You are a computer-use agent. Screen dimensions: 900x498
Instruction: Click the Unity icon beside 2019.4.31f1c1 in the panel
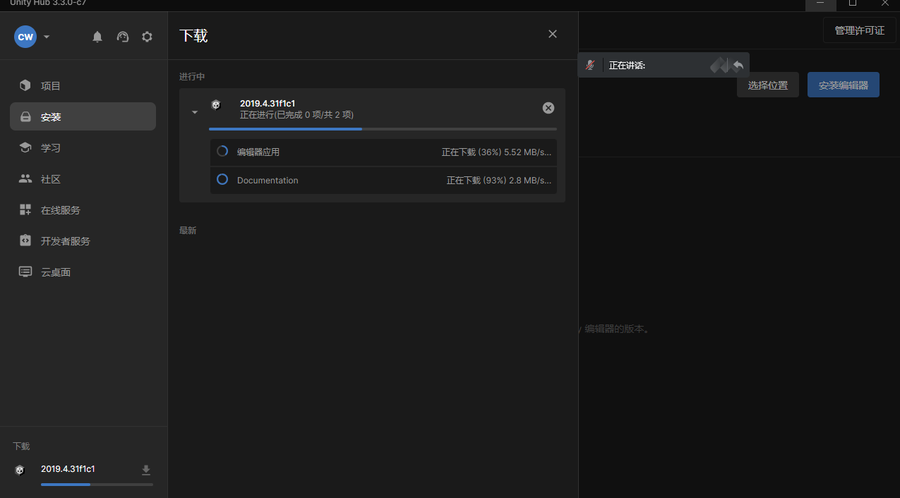(216, 104)
